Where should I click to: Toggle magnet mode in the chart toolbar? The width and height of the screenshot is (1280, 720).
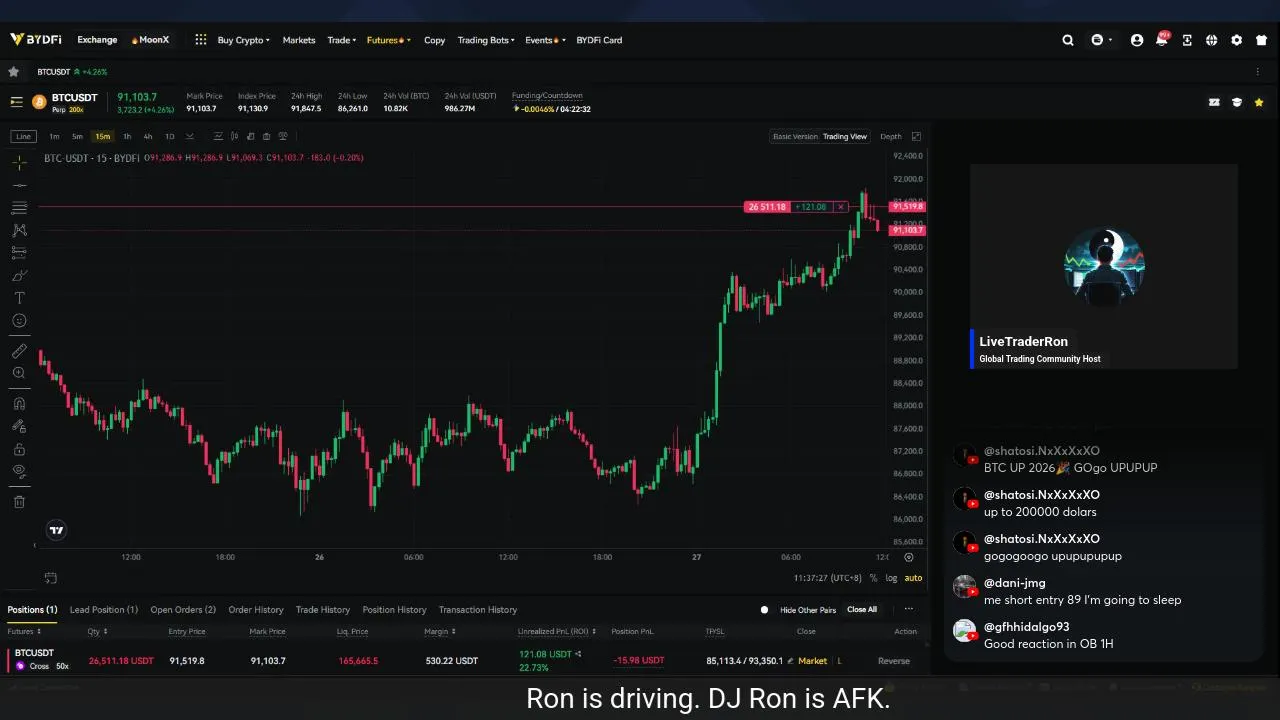click(x=19, y=403)
